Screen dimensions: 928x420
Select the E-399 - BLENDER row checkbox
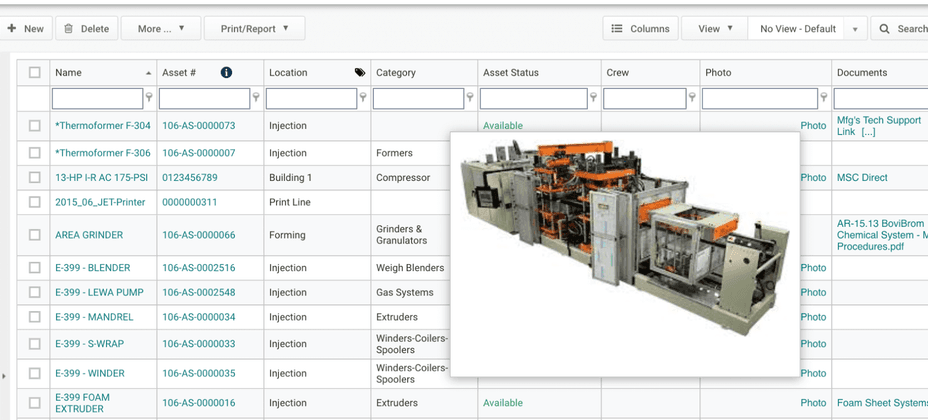[35, 268]
